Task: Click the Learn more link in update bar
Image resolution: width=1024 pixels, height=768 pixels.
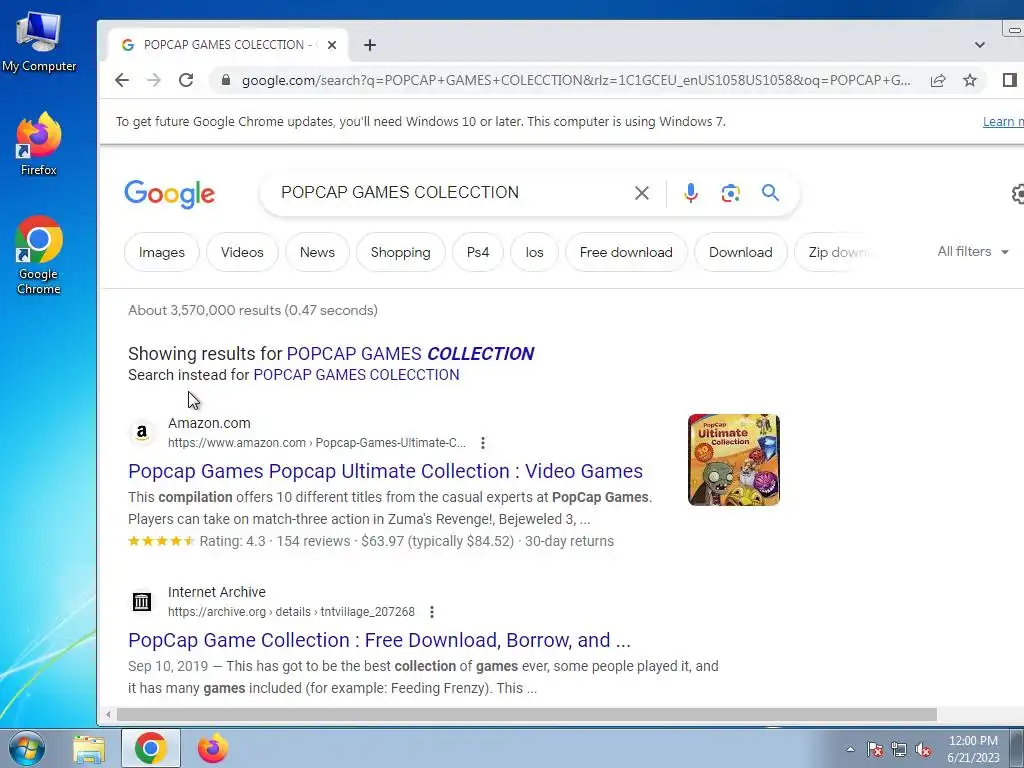Action: coord(1003,121)
